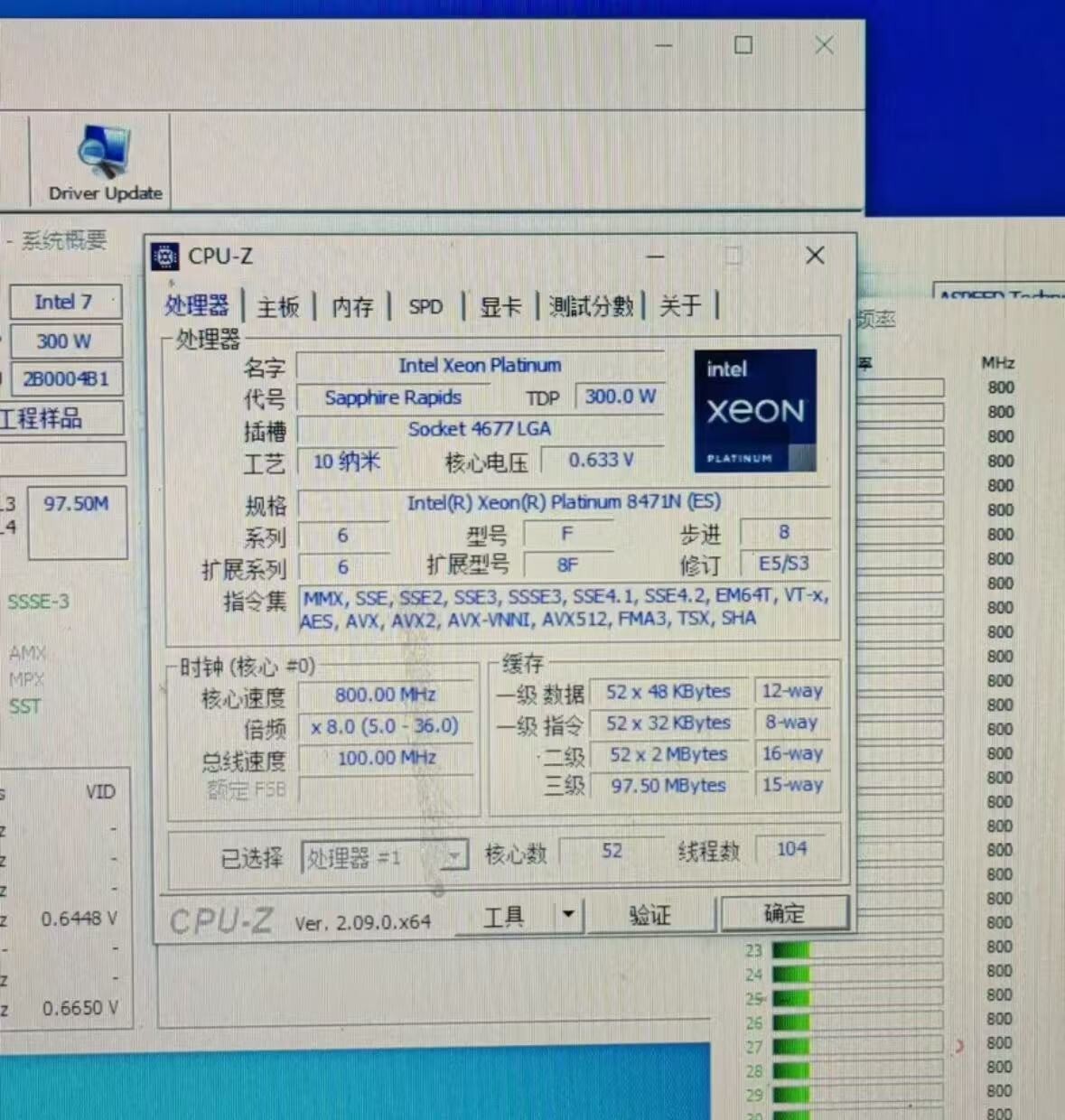Open the 内存 tab
This screenshot has width=1065, height=1120.
[x=352, y=307]
